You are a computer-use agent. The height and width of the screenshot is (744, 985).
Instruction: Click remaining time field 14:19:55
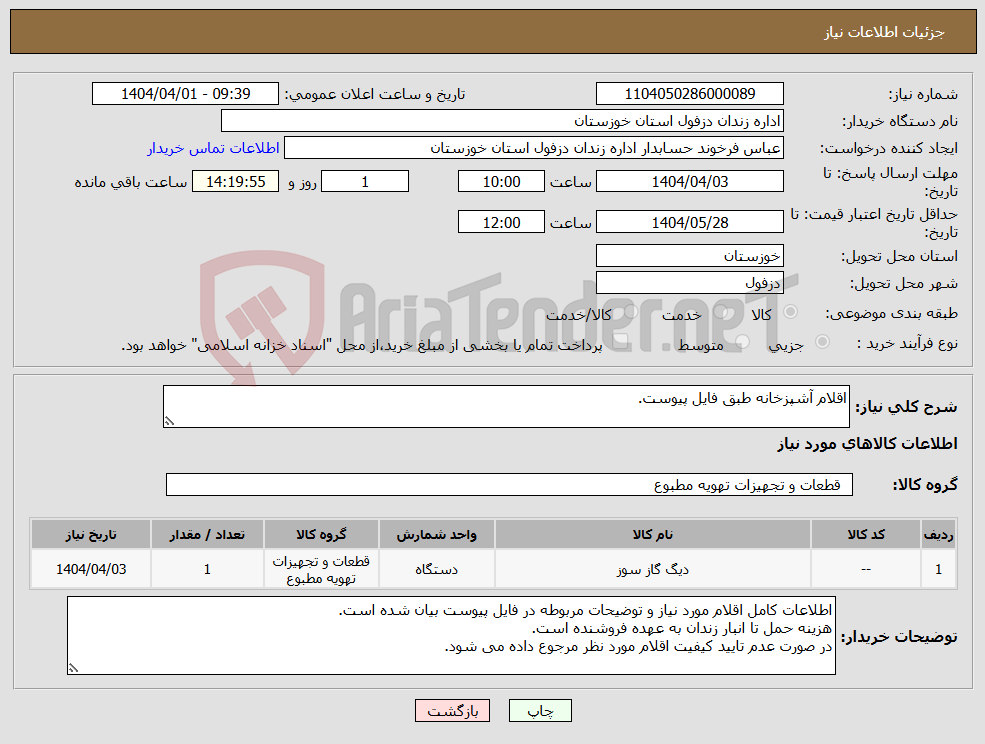236,182
